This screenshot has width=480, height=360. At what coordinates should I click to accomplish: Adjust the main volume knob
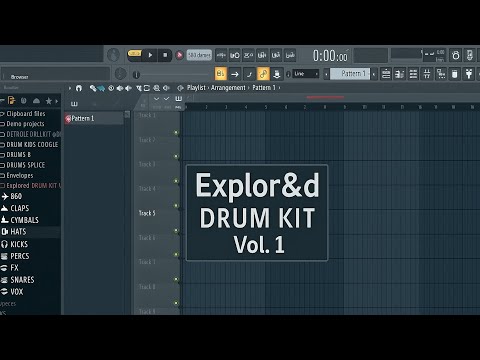113,55
